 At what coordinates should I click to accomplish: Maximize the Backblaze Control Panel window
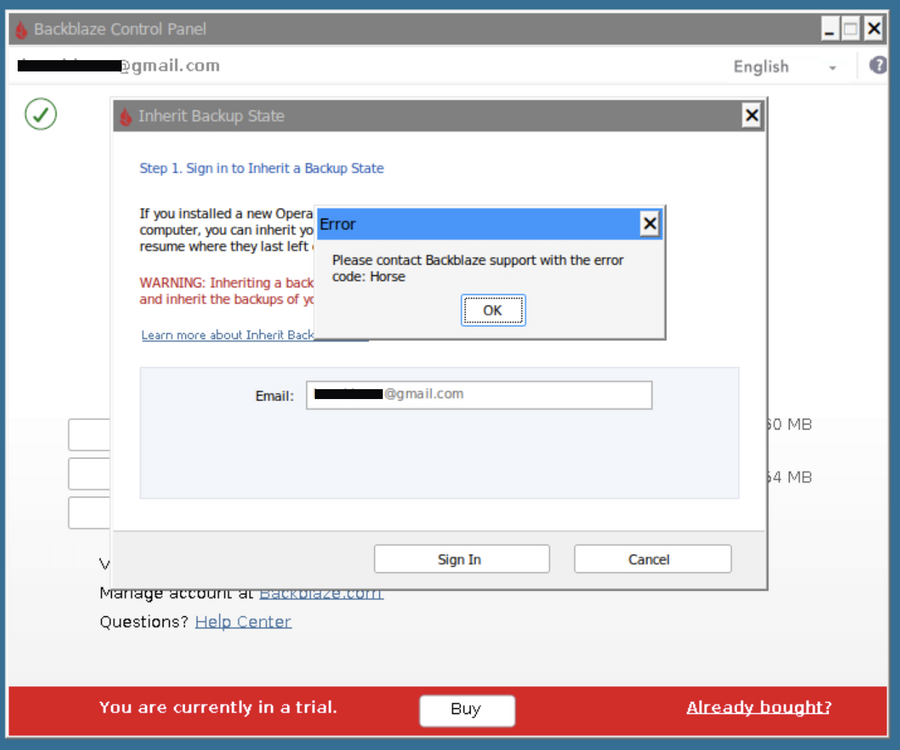(851, 29)
